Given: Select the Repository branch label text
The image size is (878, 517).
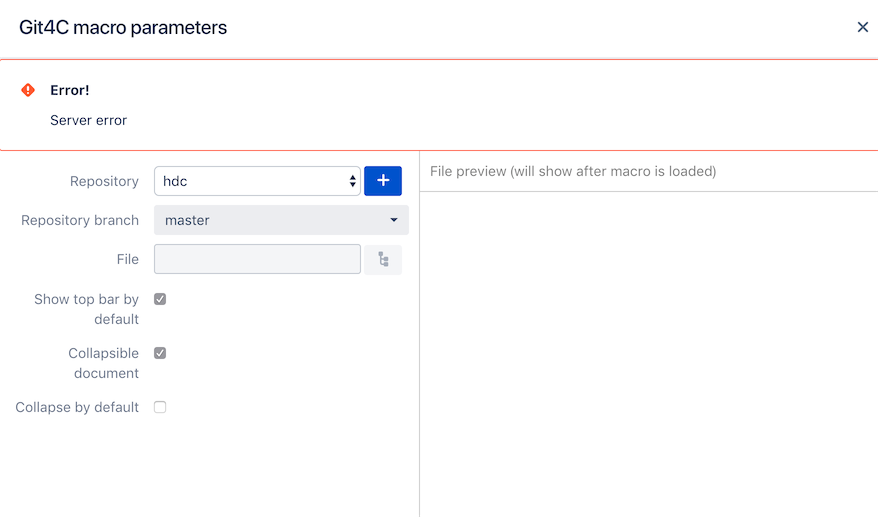Looking at the screenshot, I should pyautogui.click(x=80, y=220).
